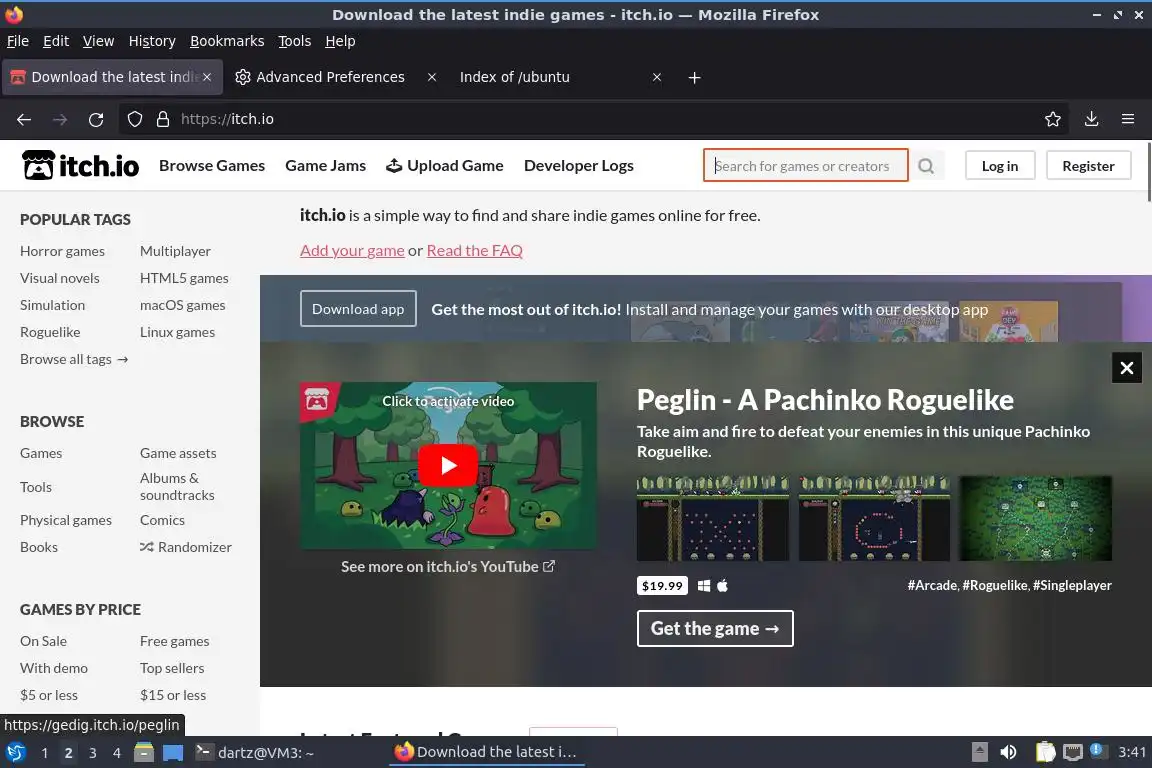Click the Get the game button

pos(715,628)
